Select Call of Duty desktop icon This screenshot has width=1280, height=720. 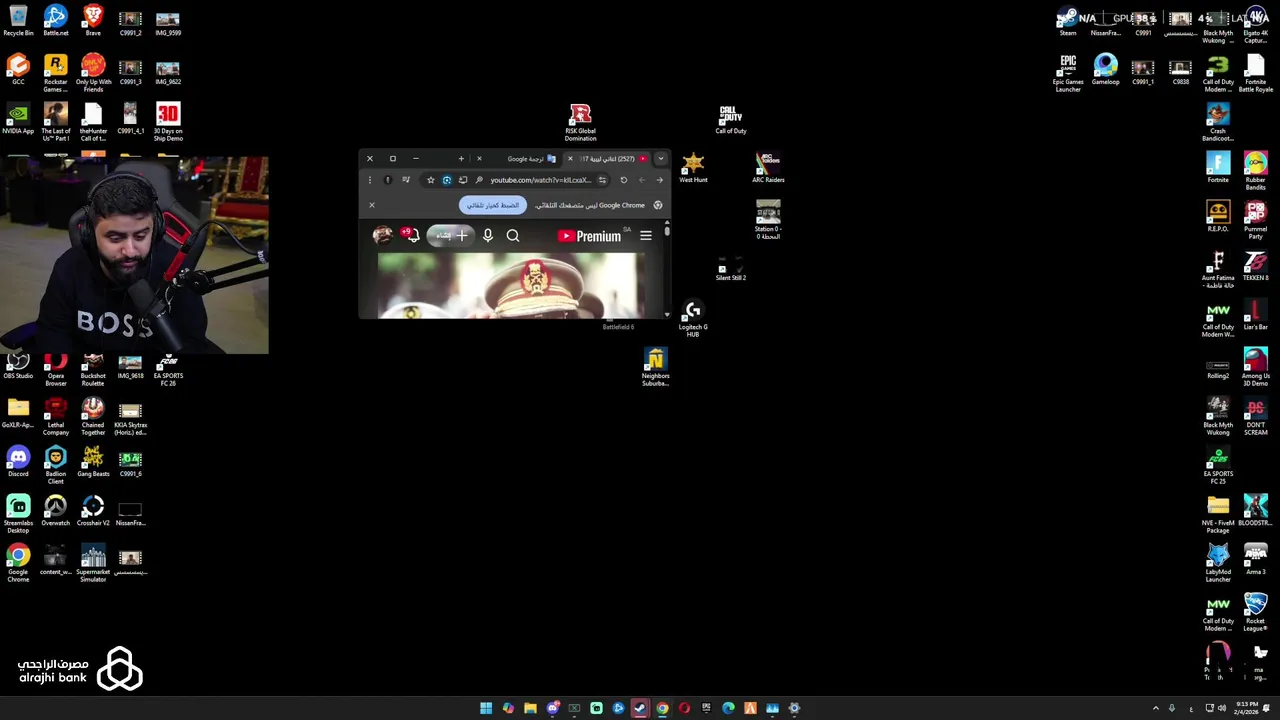click(731, 119)
